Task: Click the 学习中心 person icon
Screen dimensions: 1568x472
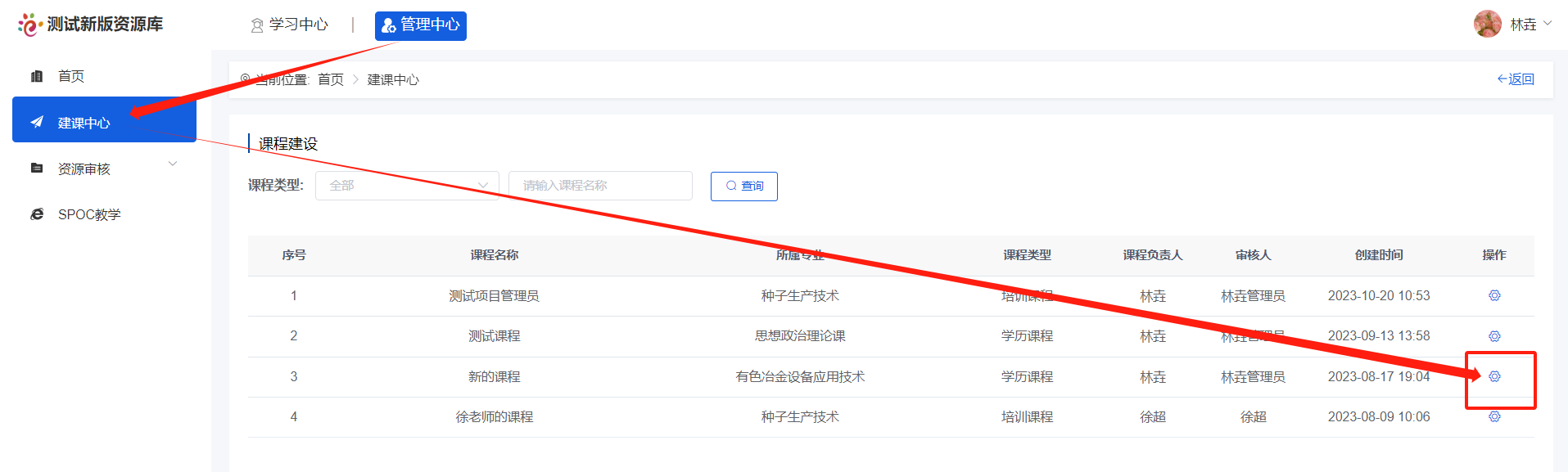Action: [x=257, y=25]
